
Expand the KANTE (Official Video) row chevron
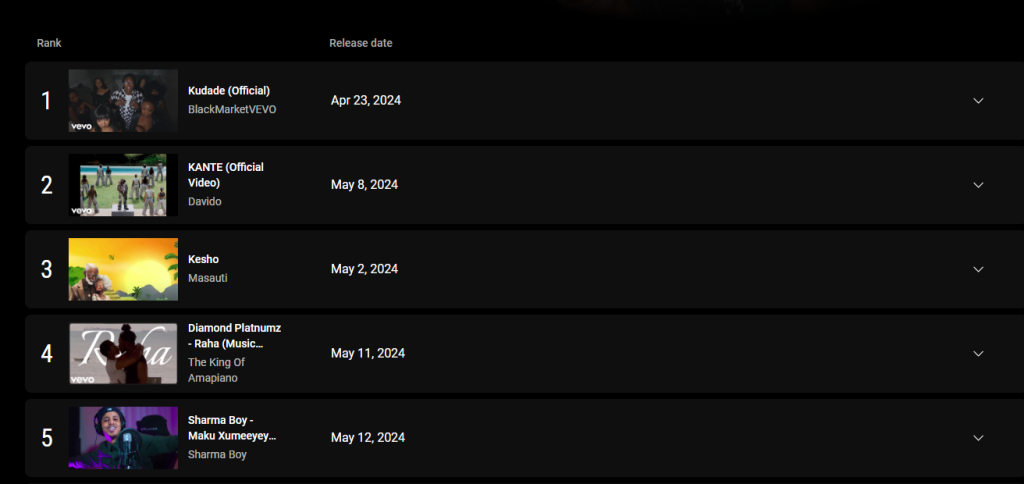[x=978, y=185]
